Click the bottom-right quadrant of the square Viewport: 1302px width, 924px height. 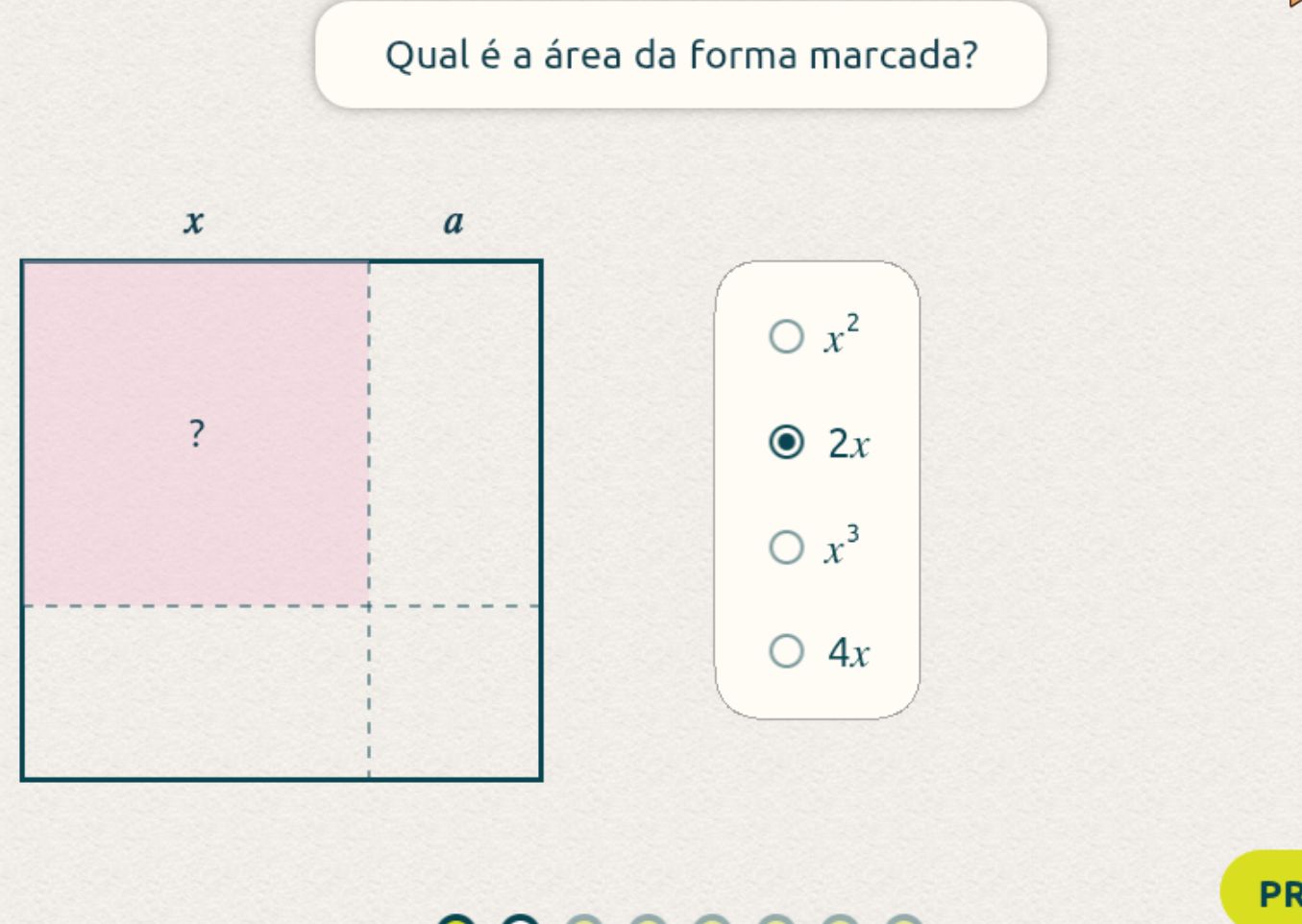pos(456,692)
